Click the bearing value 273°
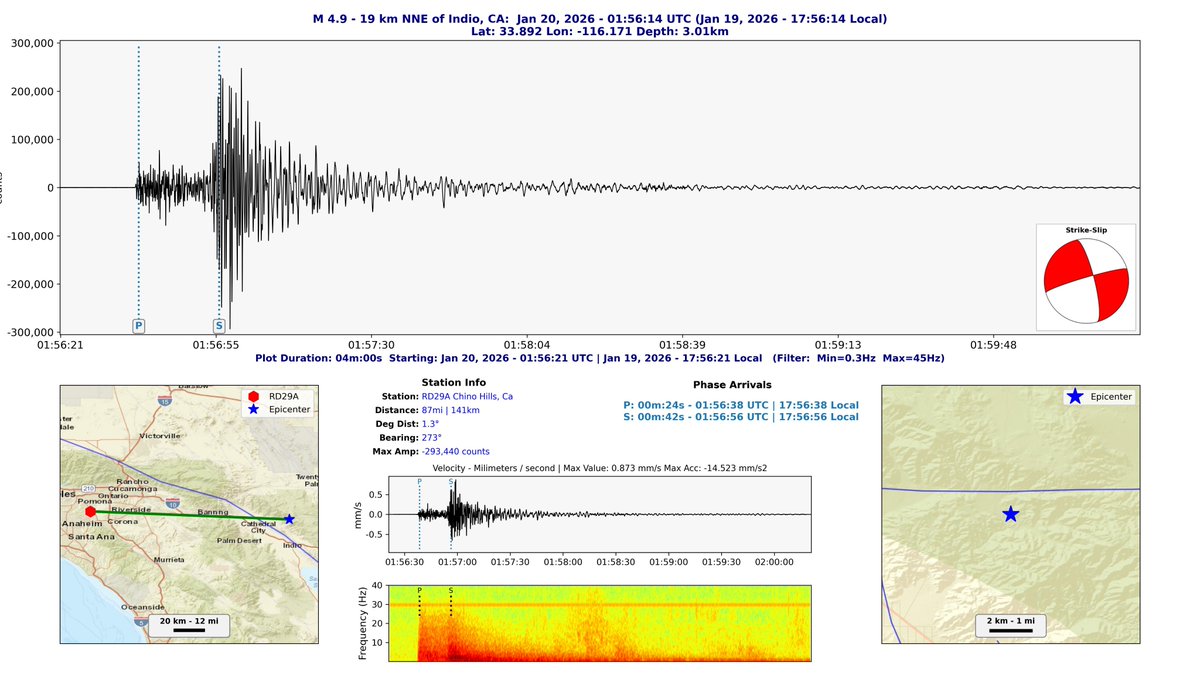Viewport: 1200px width, 675px height. pyautogui.click(x=432, y=437)
